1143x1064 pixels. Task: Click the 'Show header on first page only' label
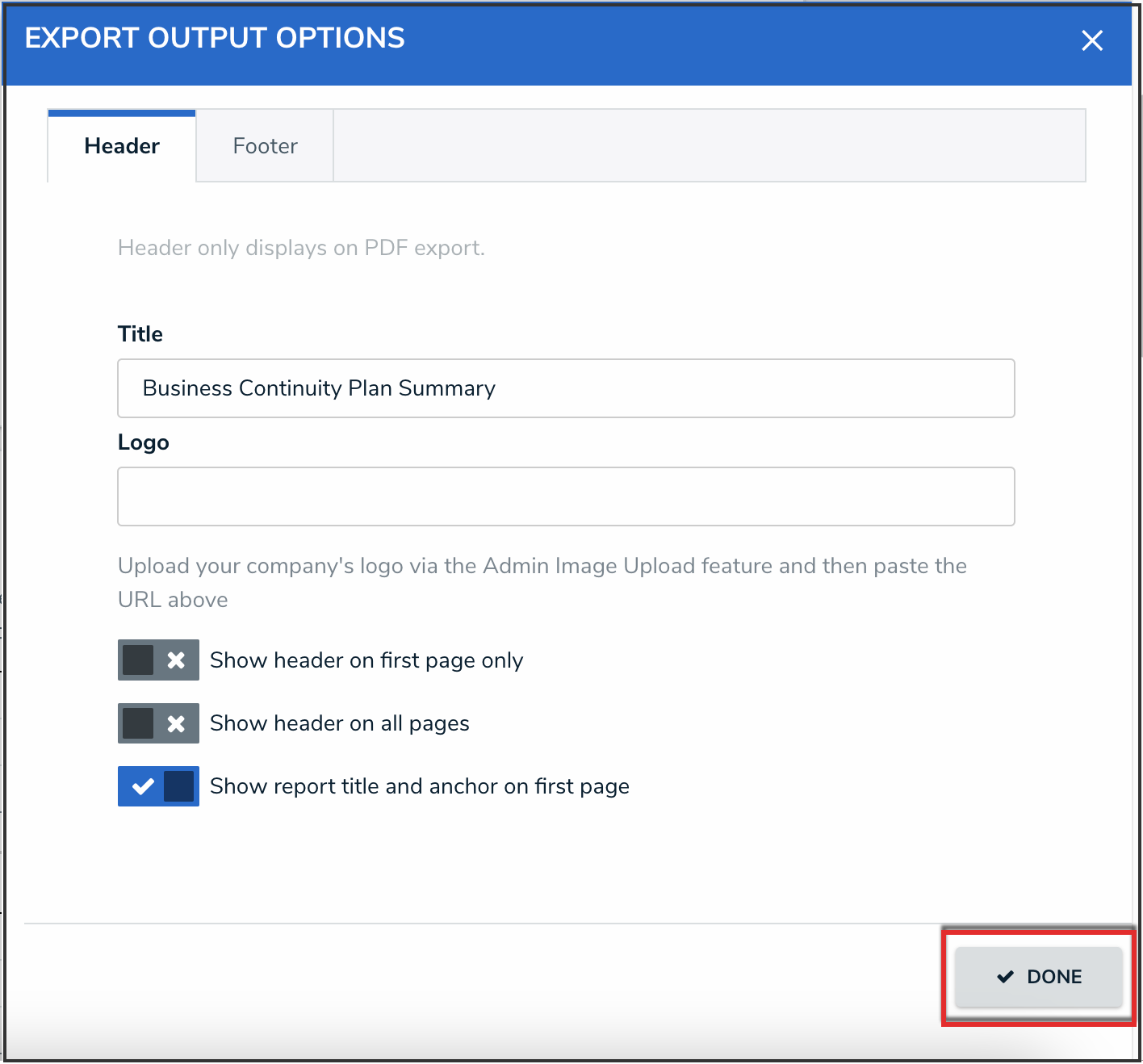click(x=366, y=660)
